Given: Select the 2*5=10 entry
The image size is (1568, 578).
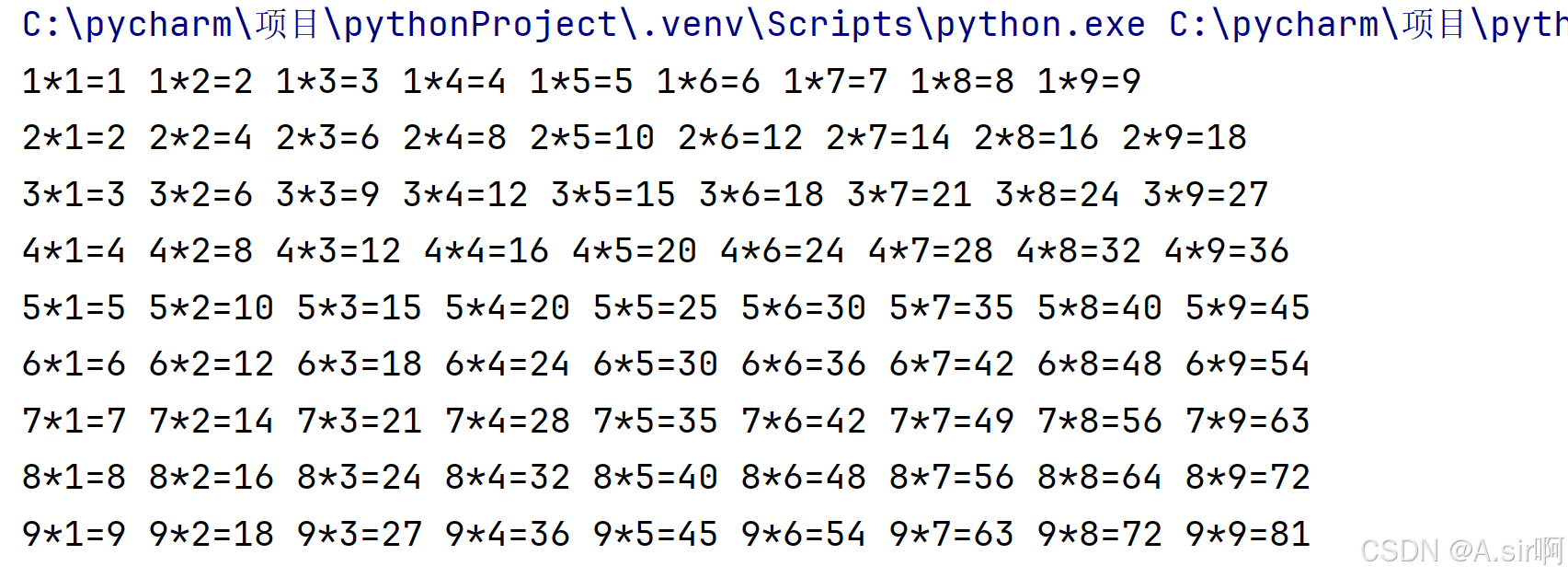Looking at the screenshot, I should [x=592, y=138].
